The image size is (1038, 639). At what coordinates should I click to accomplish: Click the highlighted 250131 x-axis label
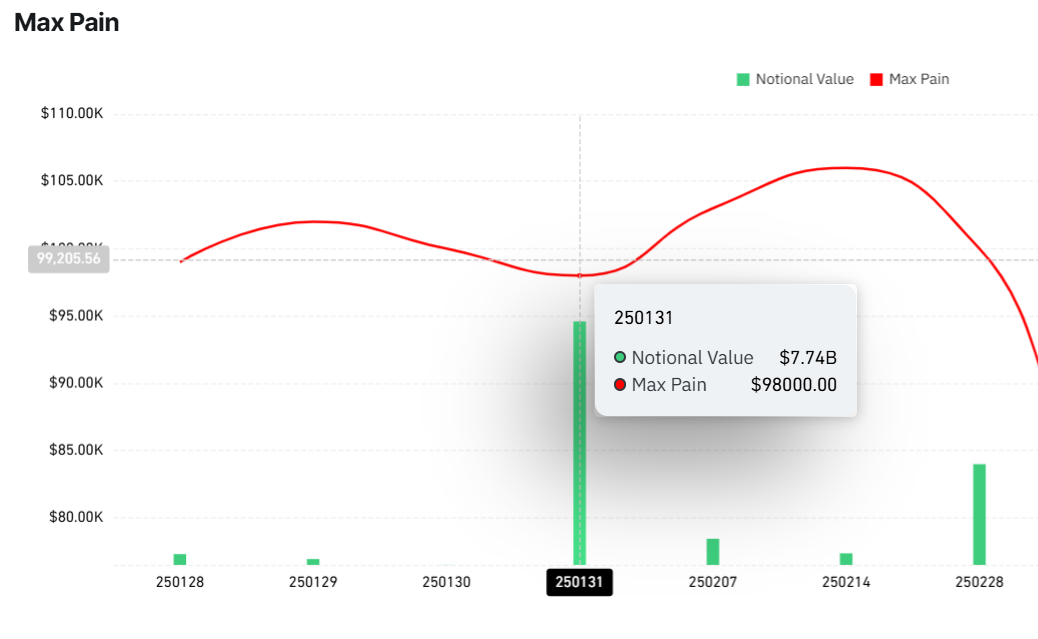click(580, 582)
